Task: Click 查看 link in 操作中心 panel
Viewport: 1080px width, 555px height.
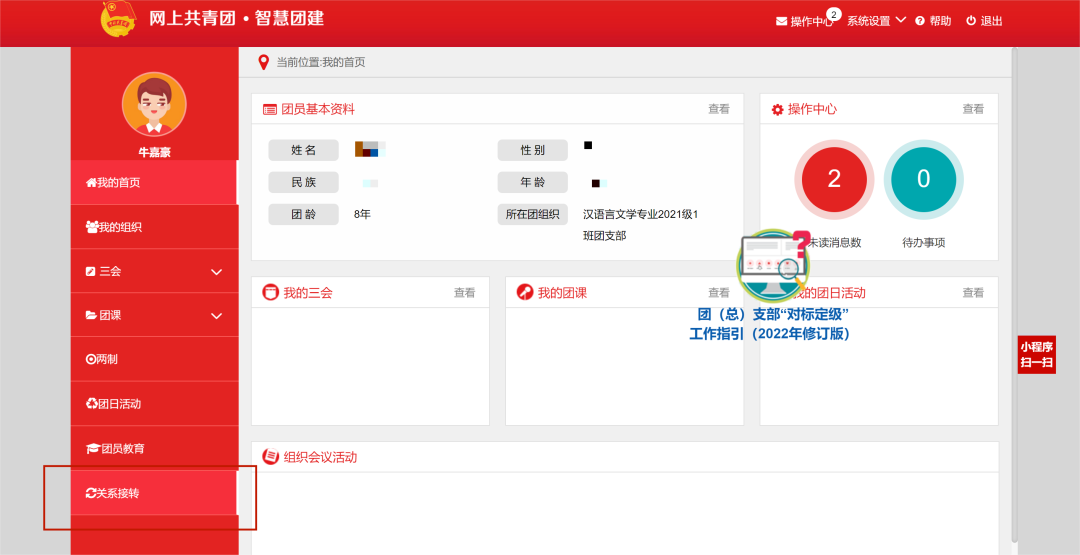Action: (x=973, y=109)
